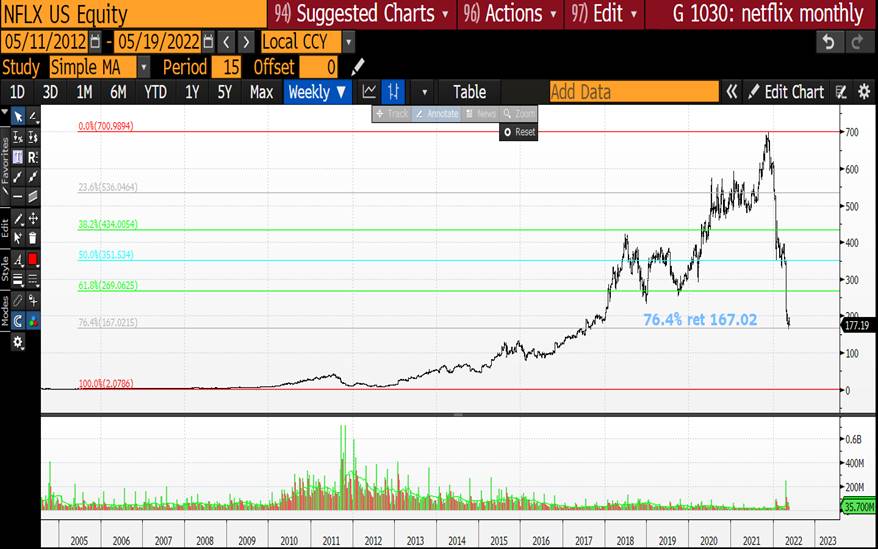The image size is (878, 549).
Task: Collapse panel with double chevron icon
Action: [x=732, y=92]
